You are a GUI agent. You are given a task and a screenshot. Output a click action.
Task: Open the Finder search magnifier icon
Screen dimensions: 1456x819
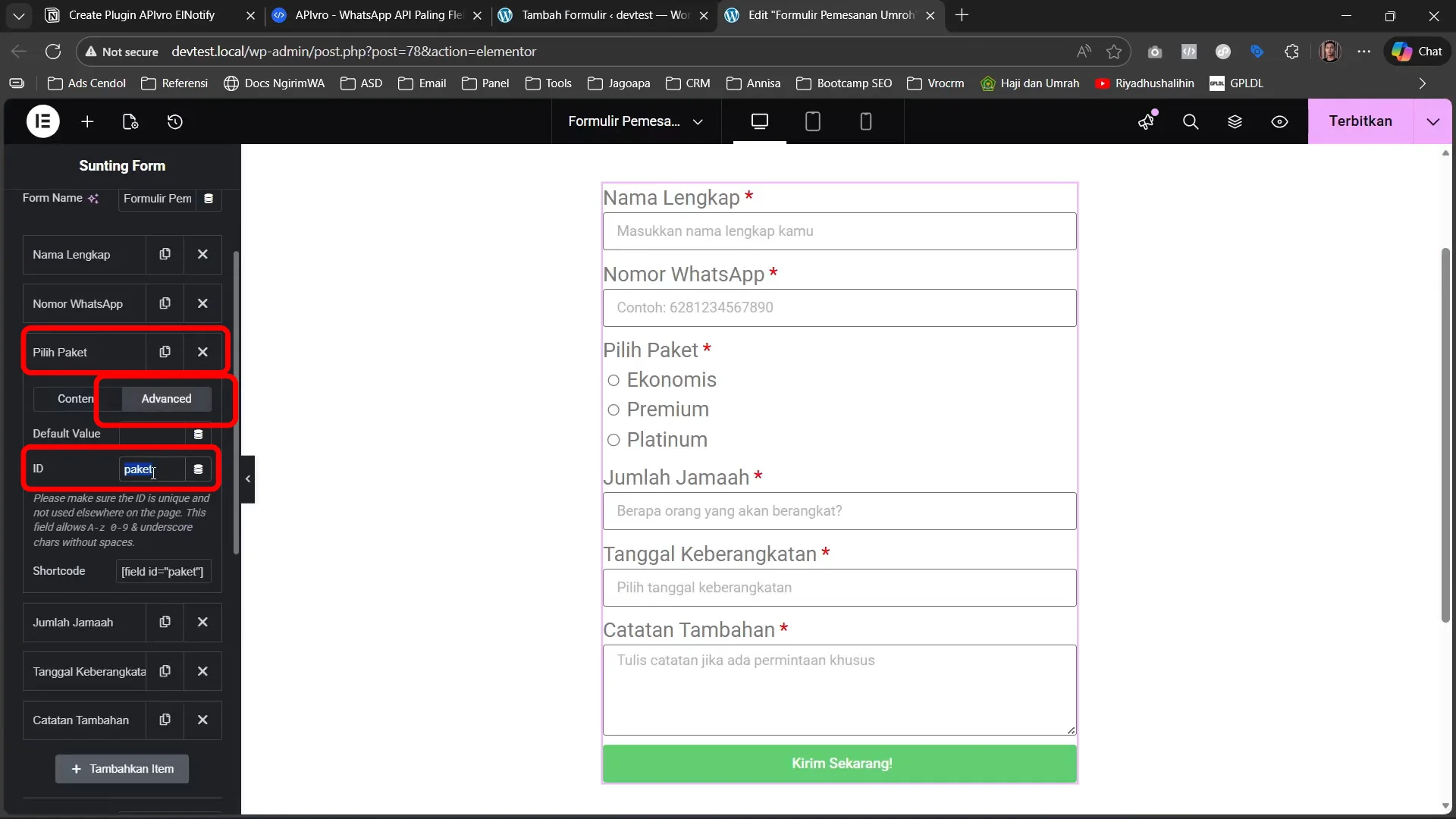coord(1191,121)
